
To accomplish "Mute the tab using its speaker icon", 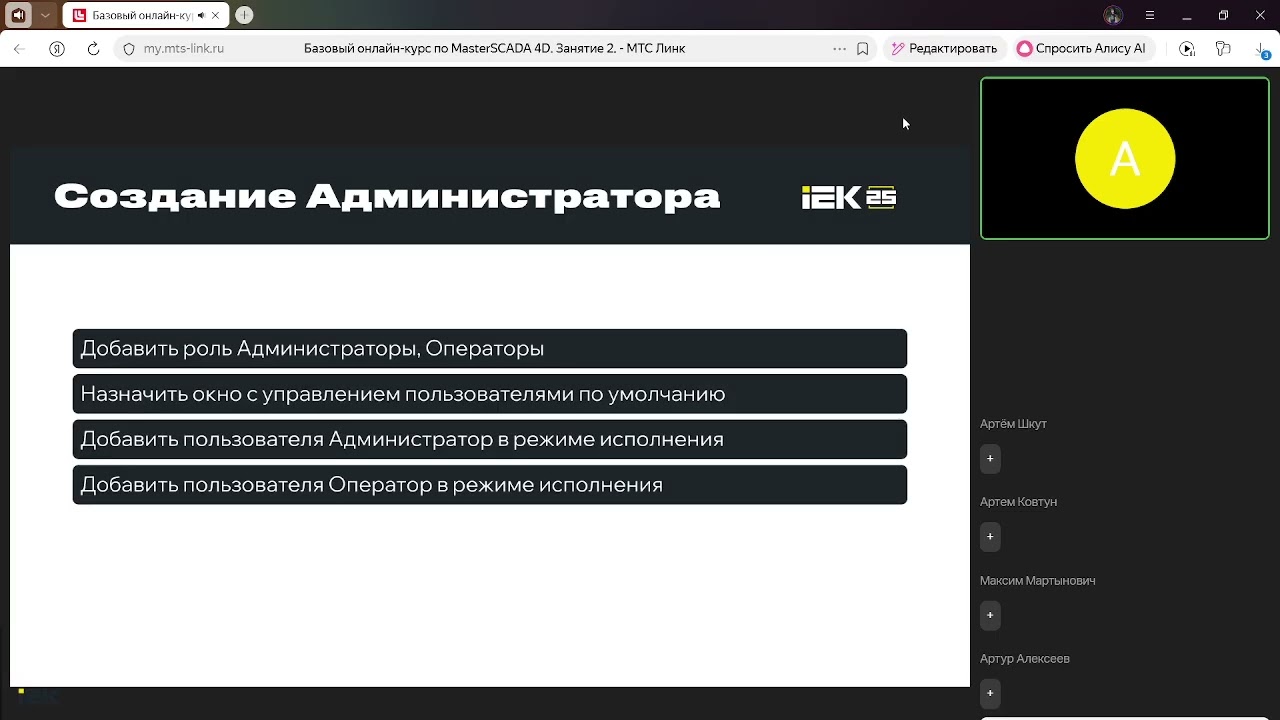I will click(x=201, y=16).
